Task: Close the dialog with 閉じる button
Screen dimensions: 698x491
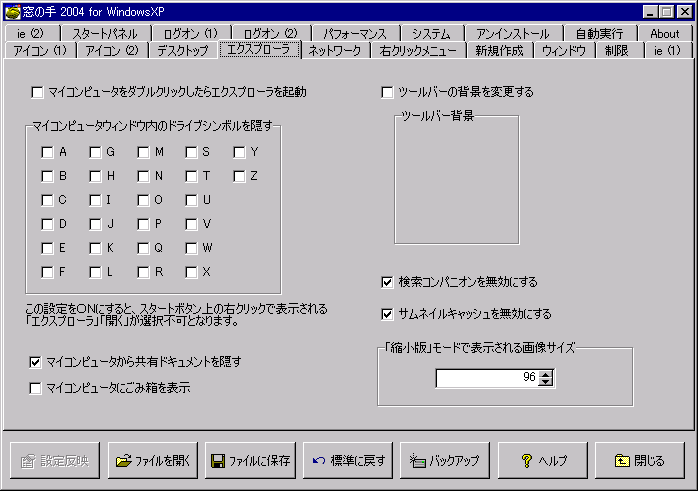Action: 640,460
